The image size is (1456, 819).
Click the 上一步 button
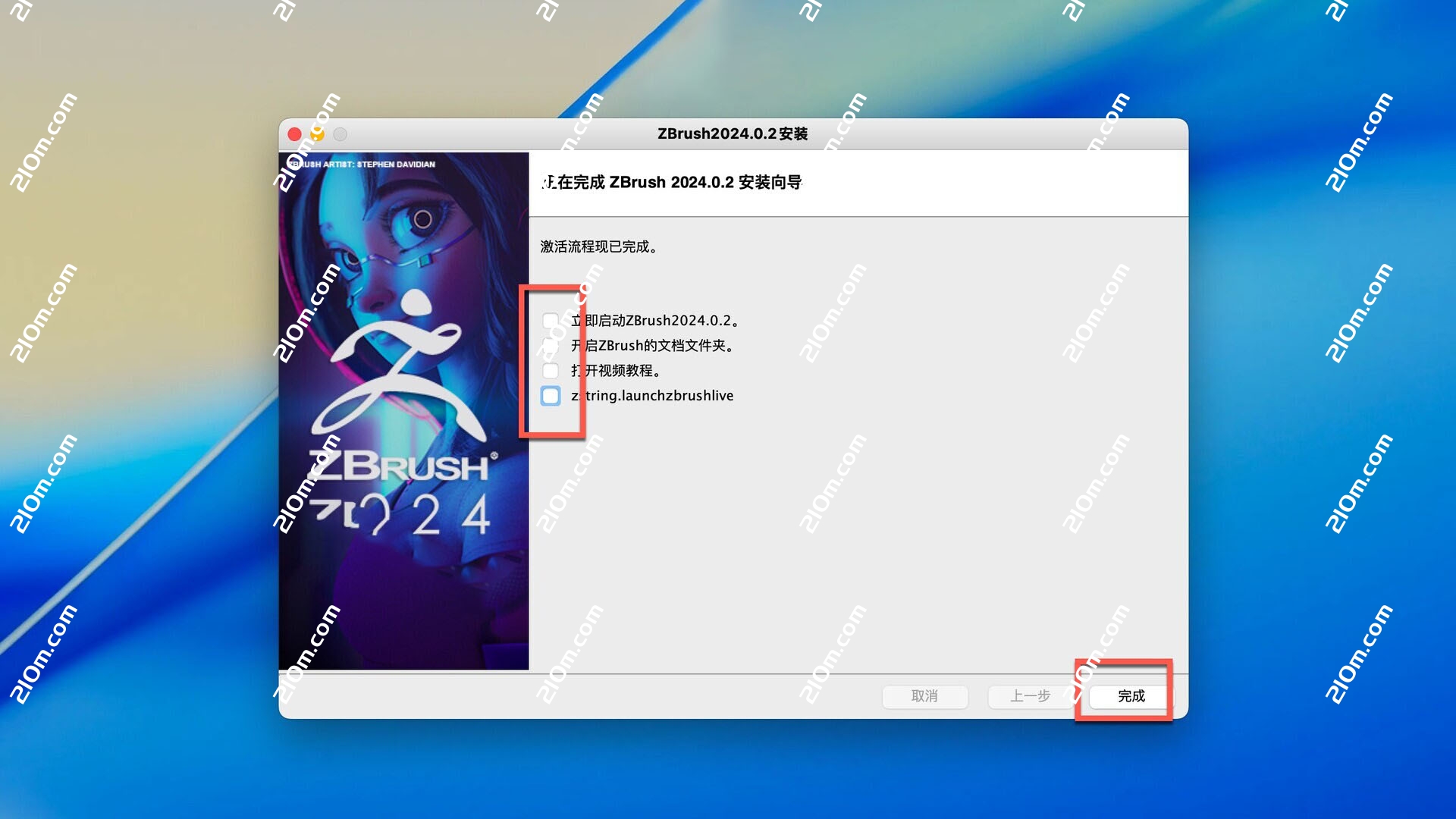tap(1031, 696)
